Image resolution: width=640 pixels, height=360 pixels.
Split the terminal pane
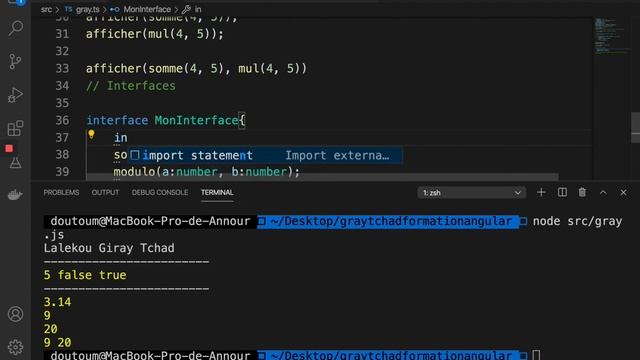[x=562, y=192]
